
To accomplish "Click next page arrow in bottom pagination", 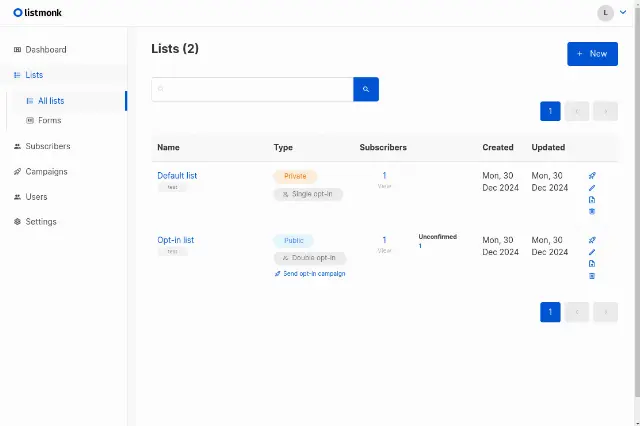I will coord(605,312).
